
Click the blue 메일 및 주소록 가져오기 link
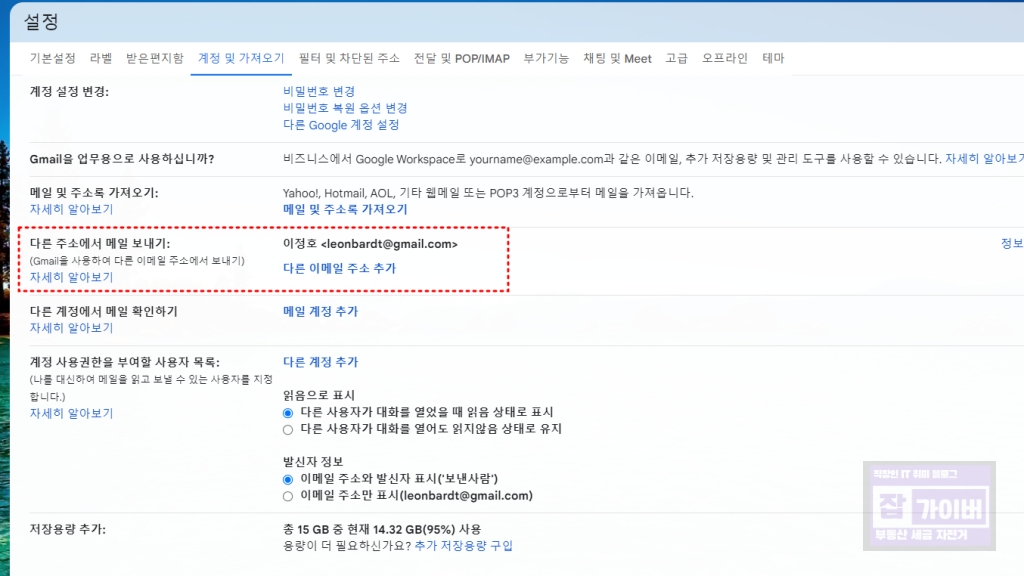(345, 210)
